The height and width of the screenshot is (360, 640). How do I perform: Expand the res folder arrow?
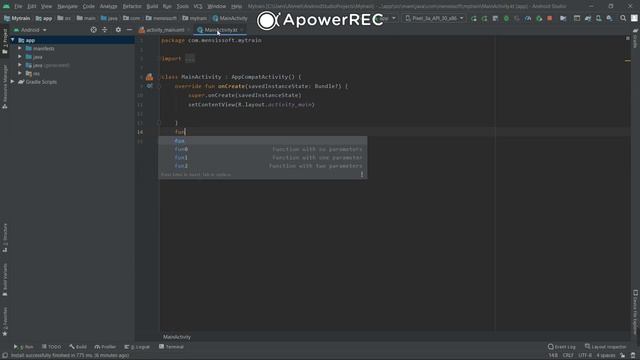[x=20, y=73]
